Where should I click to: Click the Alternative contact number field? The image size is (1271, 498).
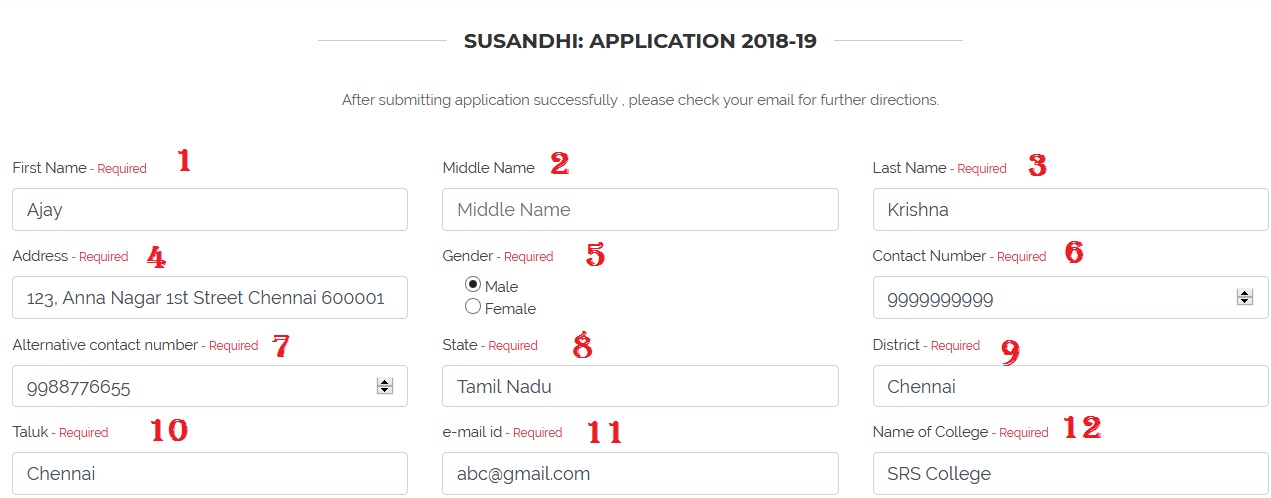190,386
